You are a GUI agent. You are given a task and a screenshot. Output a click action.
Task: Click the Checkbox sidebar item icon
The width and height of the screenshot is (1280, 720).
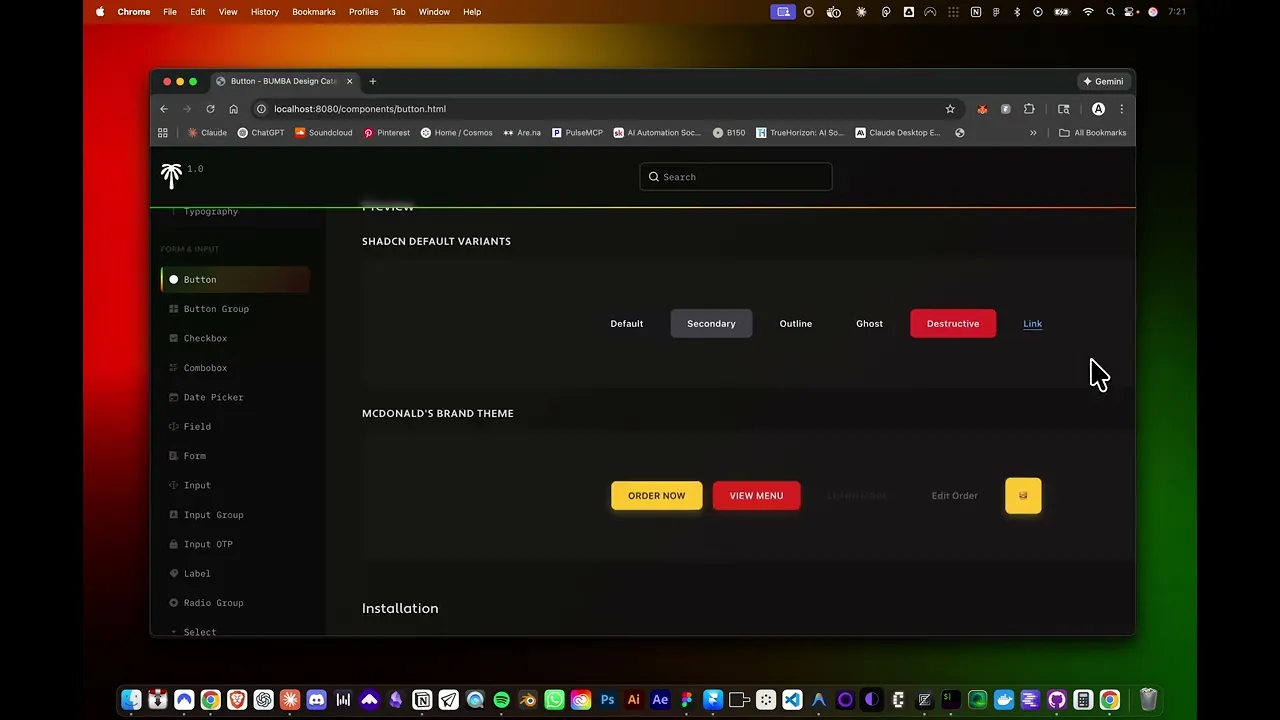[174, 338]
